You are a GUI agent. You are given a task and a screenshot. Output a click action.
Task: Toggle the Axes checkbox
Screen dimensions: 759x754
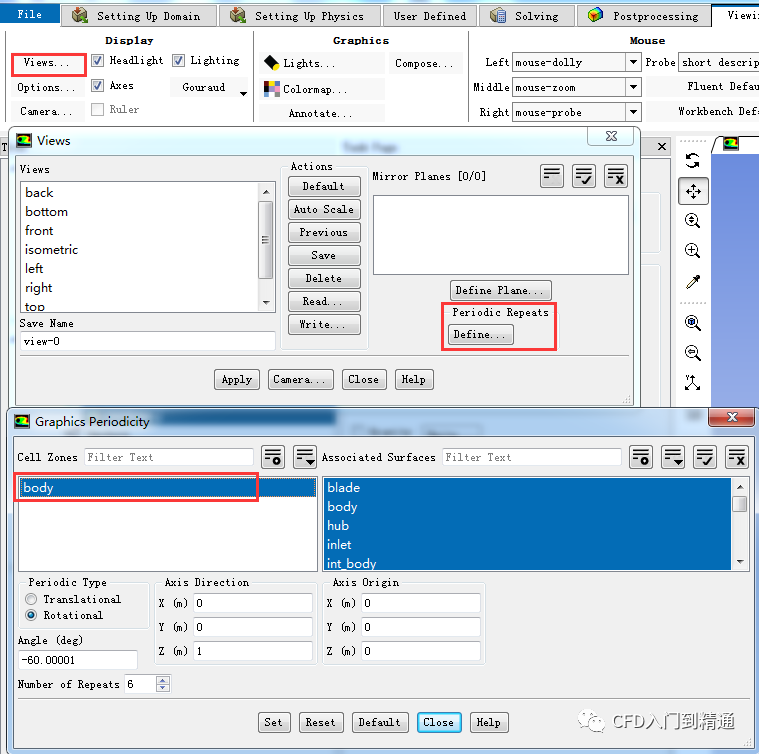click(97, 85)
